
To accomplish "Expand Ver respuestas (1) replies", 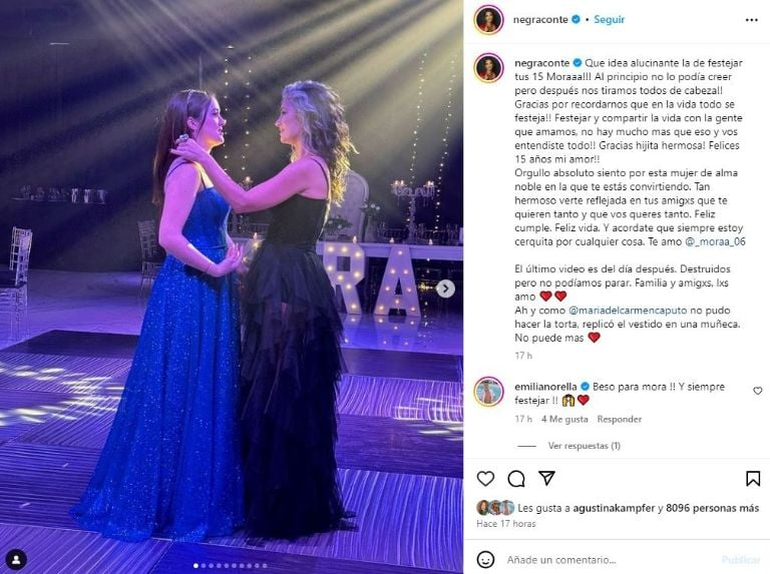I will 584,446.
